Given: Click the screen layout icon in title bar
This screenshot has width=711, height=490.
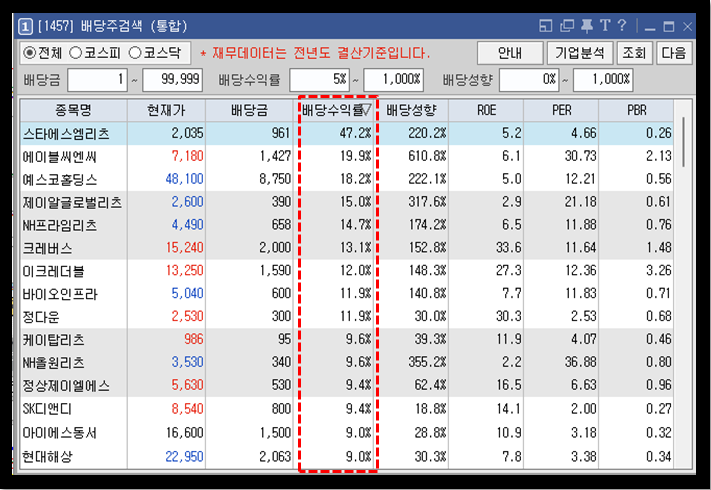Looking at the screenshot, I should (545, 26).
